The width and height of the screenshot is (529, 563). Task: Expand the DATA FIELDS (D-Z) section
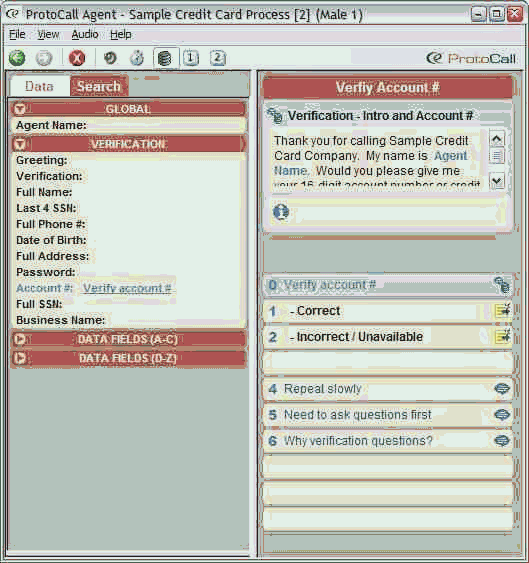(x=19, y=358)
